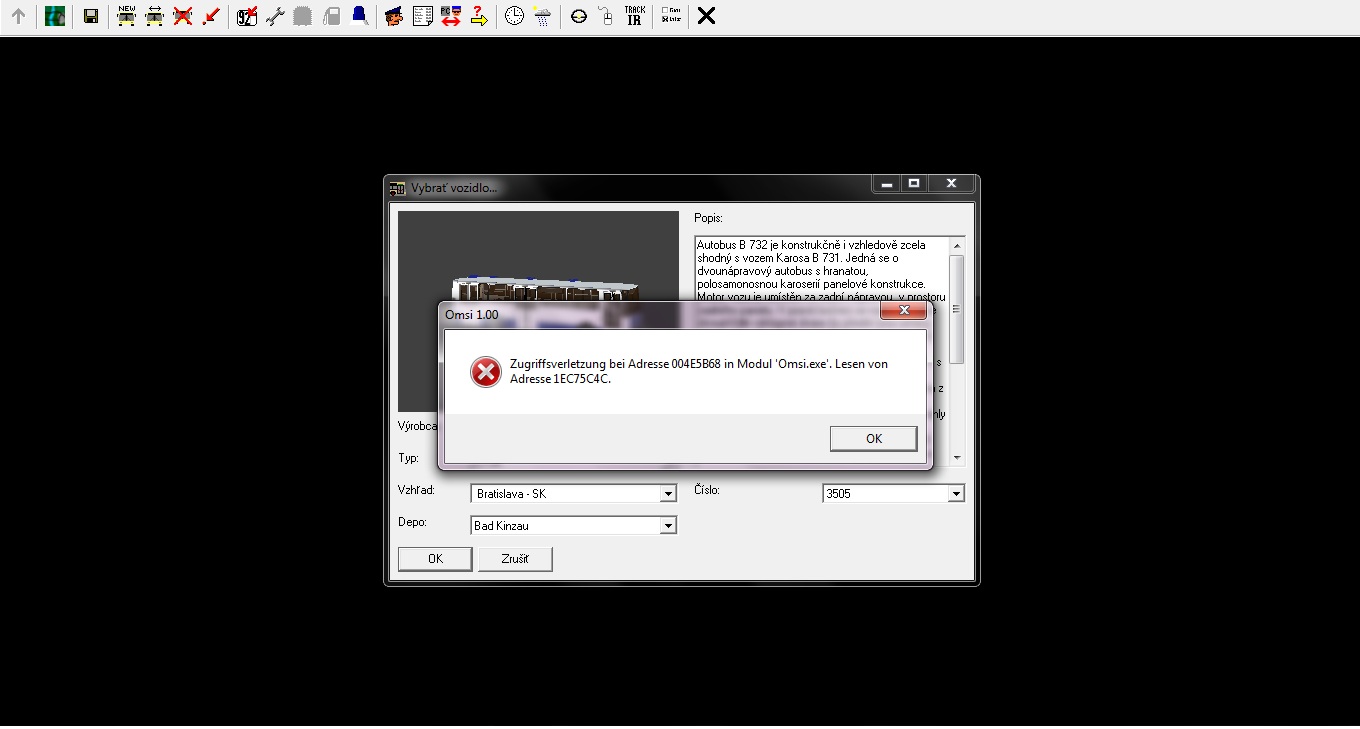Click the NEW bus toolbar icon
Screen dimensions: 1360x729
(x=126, y=16)
